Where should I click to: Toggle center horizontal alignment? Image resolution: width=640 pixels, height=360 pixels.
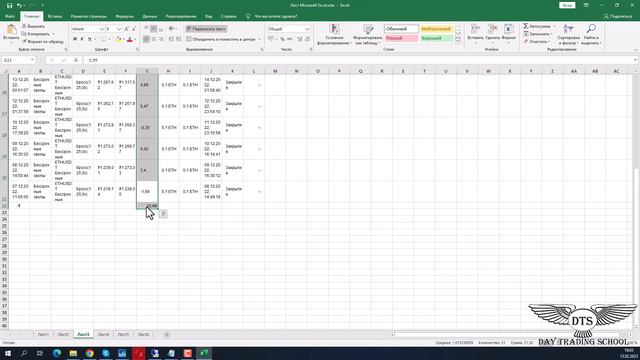click(153, 39)
